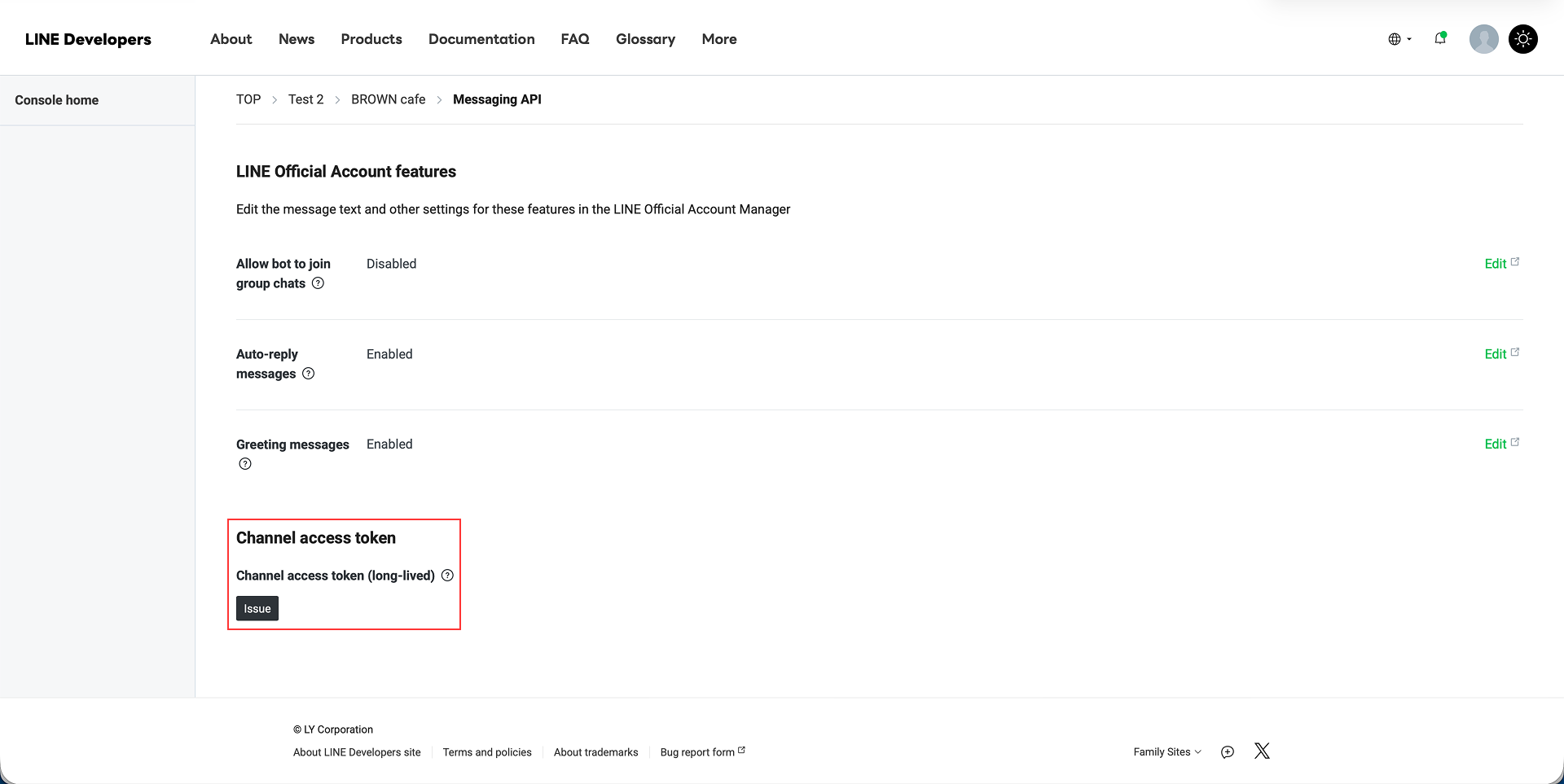Visit the X social media icon
The height and width of the screenshot is (784, 1564).
pyautogui.click(x=1262, y=751)
